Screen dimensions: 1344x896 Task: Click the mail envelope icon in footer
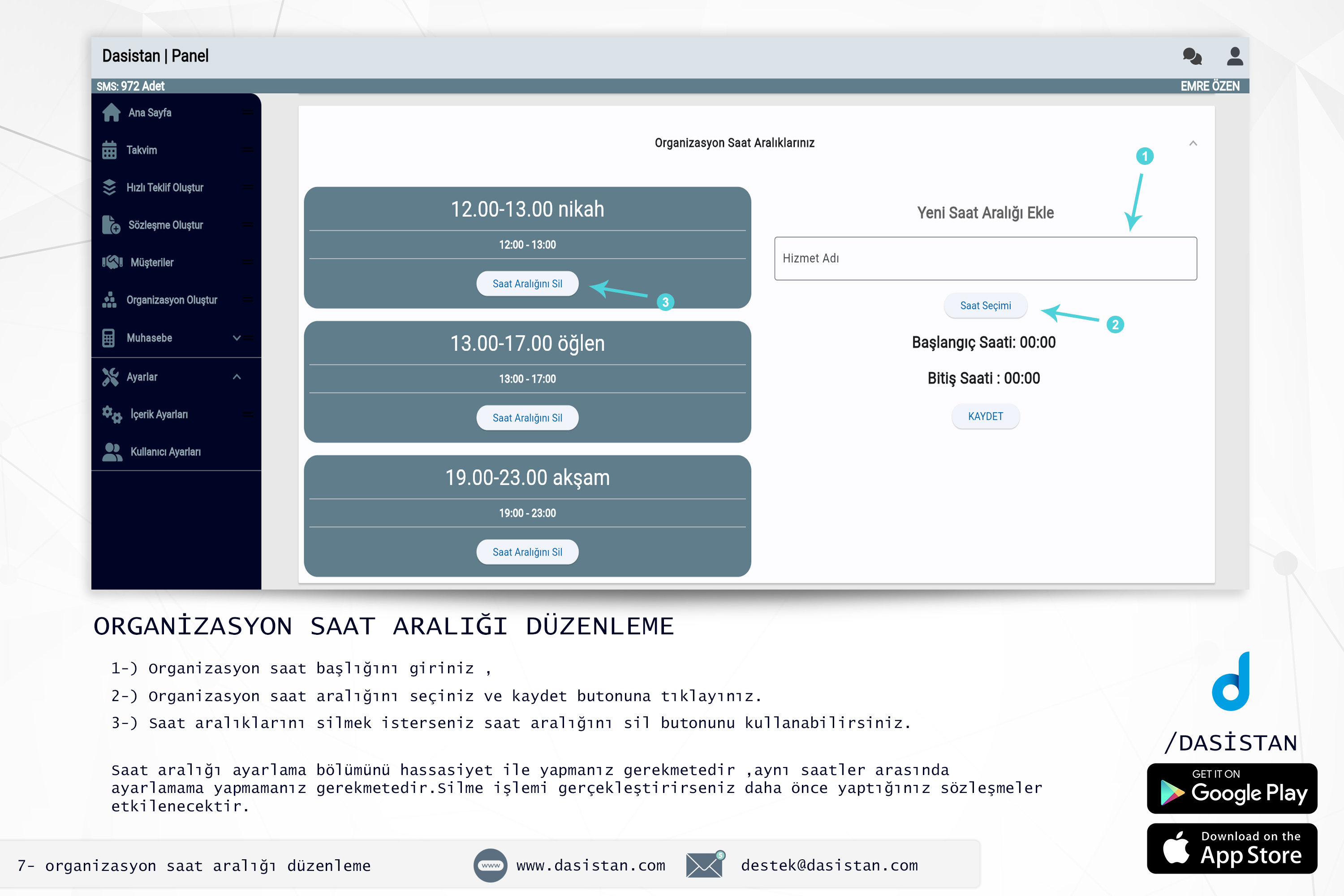705,865
